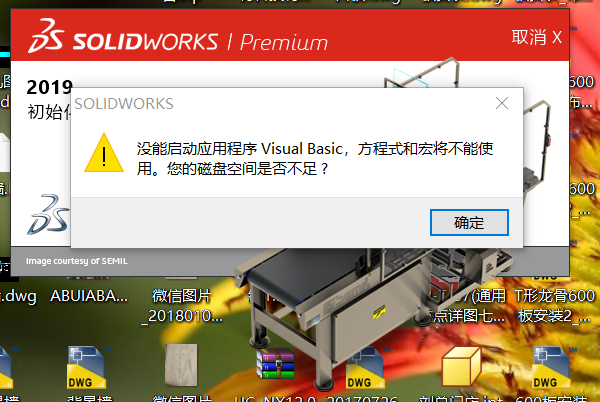The height and width of the screenshot is (402, 600).
Task: Select the WinRAR archive desktop icon
Action: (x=276, y=364)
